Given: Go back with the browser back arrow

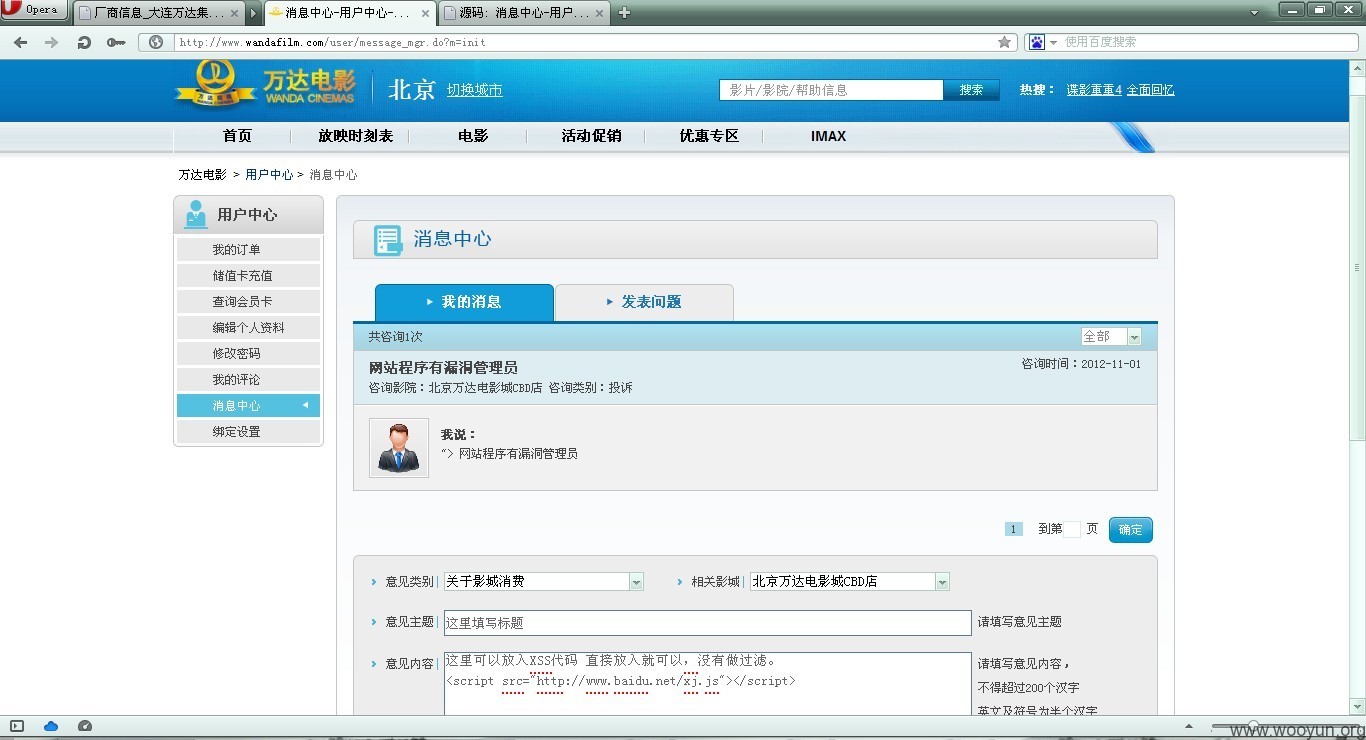Looking at the screenshot, I should [x=20, y=42].
